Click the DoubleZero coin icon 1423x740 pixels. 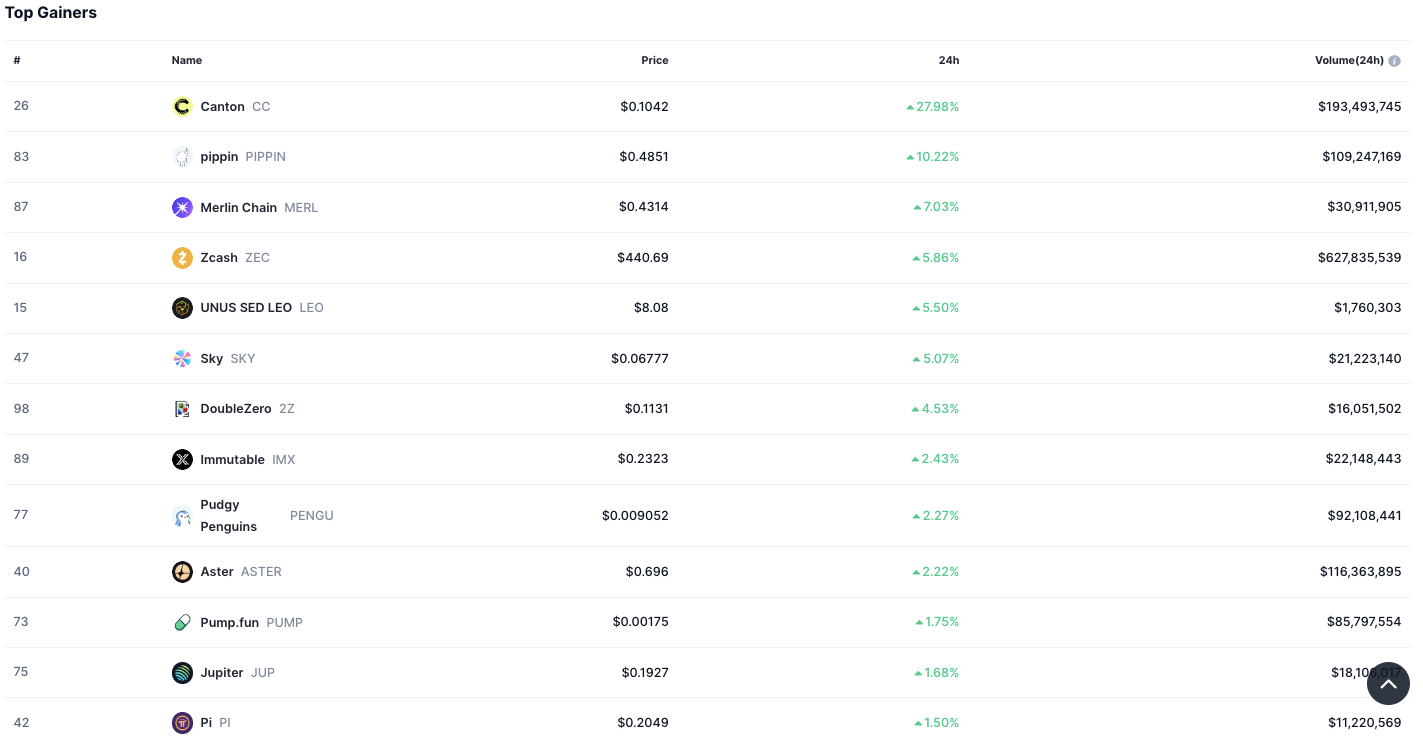pyautogui.click(x=182, y=408)
